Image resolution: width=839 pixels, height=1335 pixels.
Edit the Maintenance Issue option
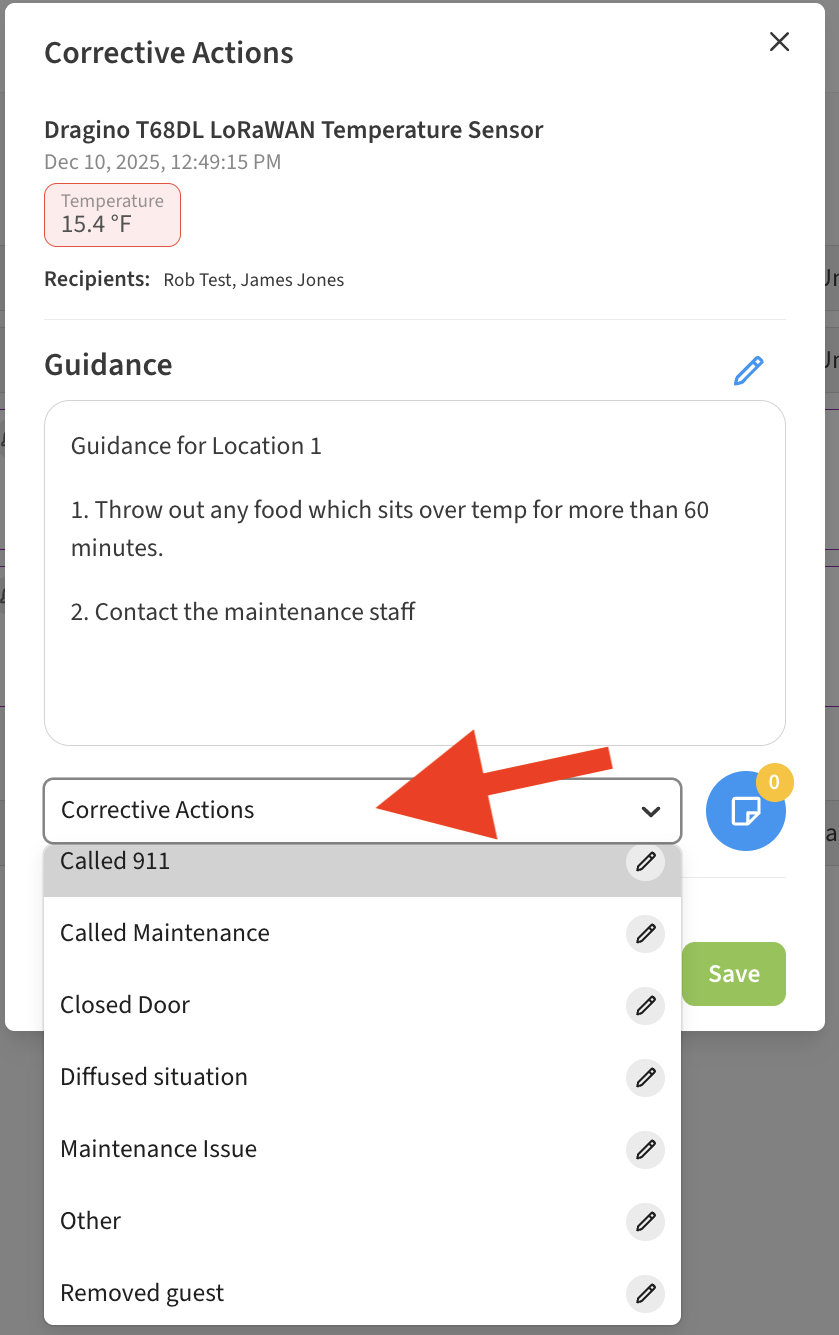pyautogui.click(x=646, y=1149)
